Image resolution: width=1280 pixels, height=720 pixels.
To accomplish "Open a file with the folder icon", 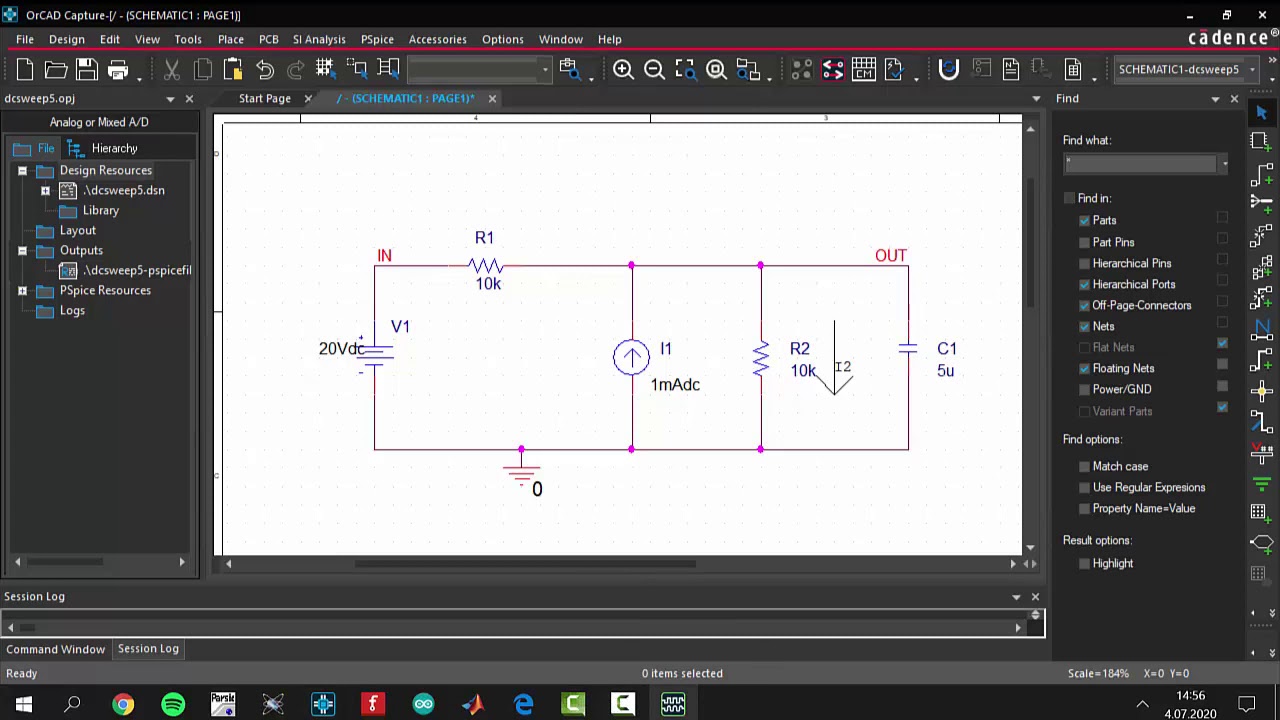I will tap(56, 69).
